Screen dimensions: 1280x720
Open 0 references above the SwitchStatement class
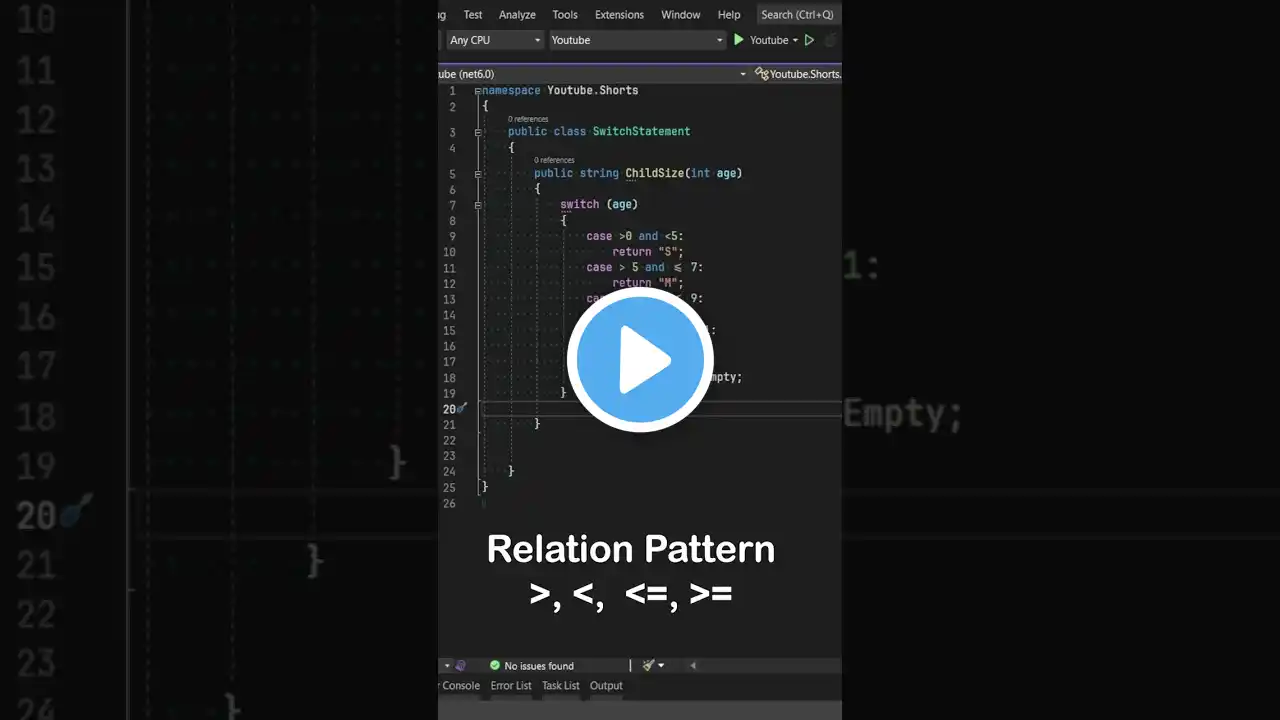pyautogui.click(x=528, y=119)
